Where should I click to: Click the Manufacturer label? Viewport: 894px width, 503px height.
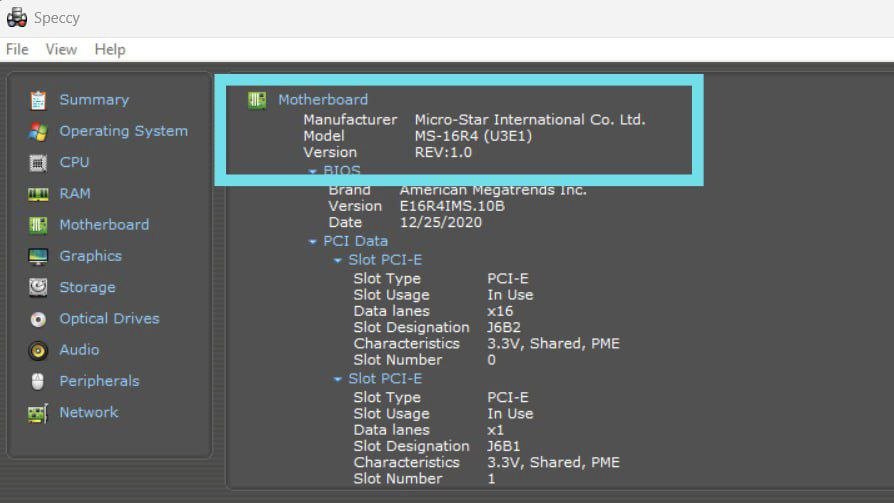(350, 120)
